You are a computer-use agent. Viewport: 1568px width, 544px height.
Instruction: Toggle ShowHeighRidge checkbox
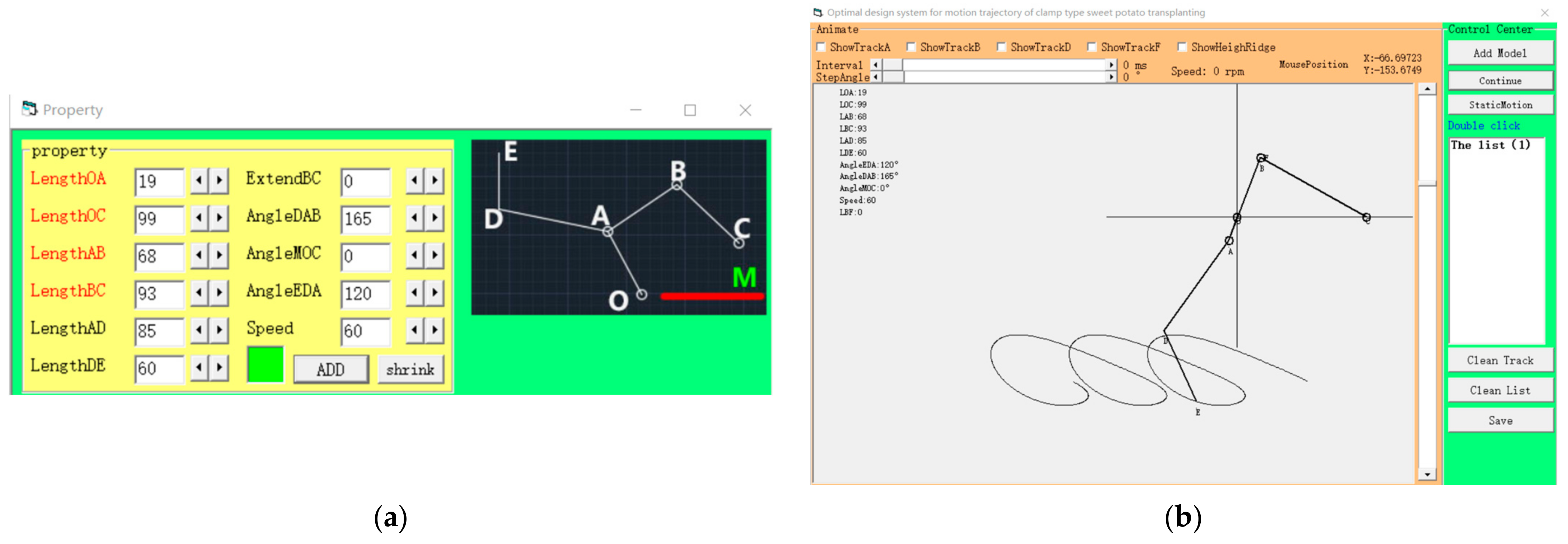coord(1181,47)
